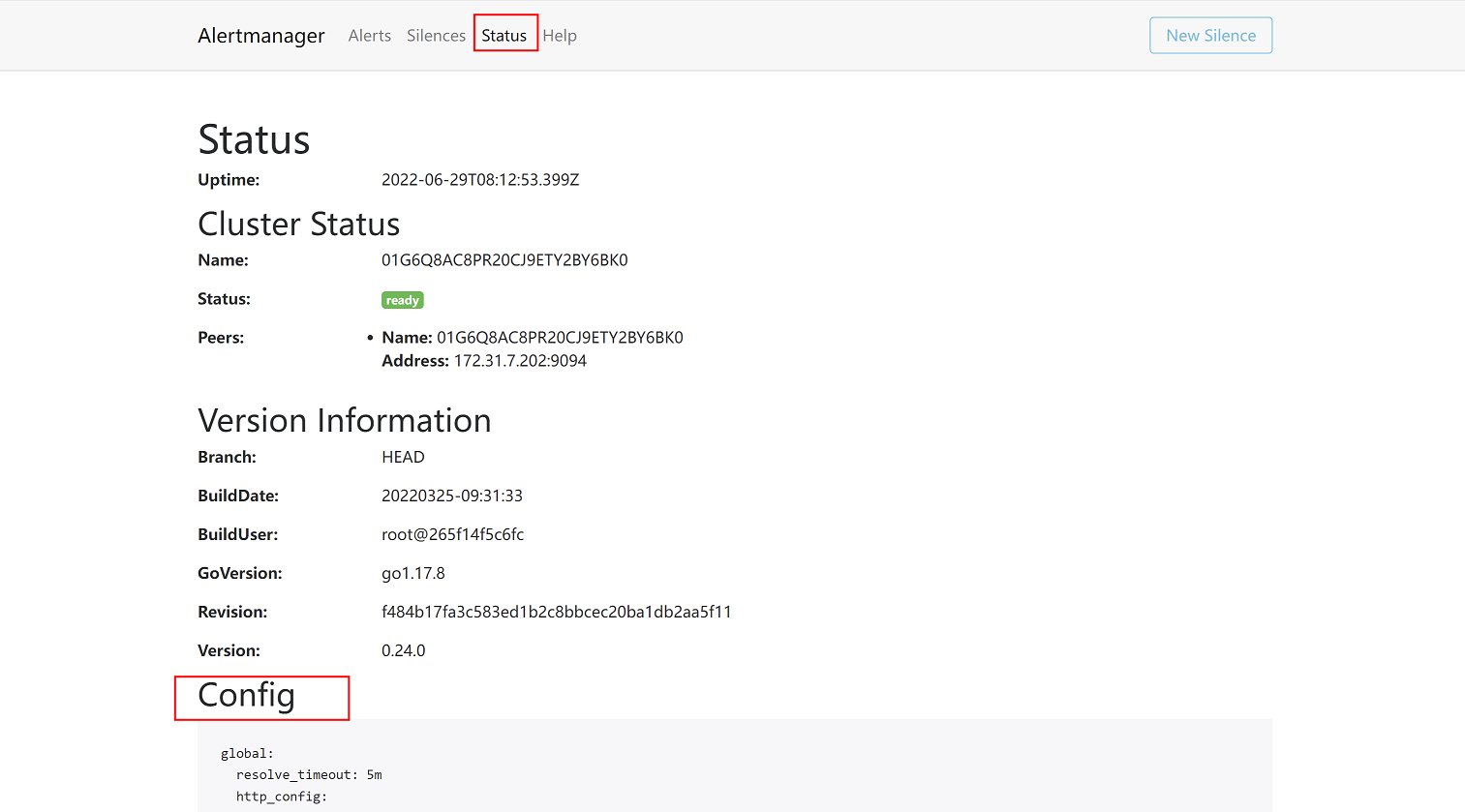Open the Alerts tab
The height and width of the screenshot is (812, 1465).
pos(369,36)
